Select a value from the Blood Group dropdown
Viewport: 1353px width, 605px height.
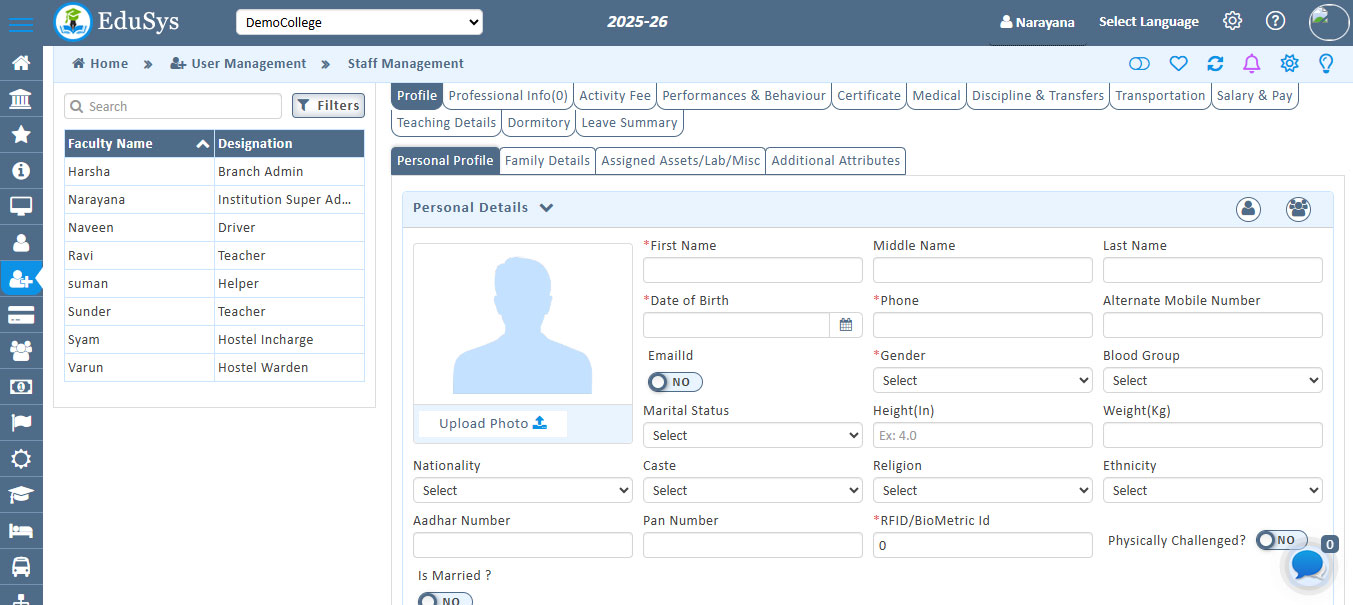point(1212,380)
